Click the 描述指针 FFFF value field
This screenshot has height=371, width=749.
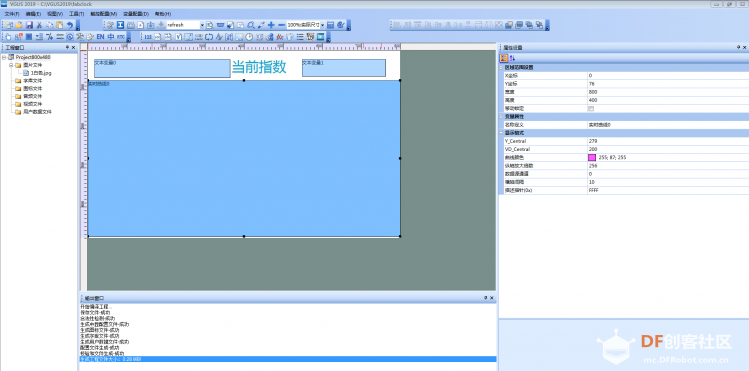[x=667, y=190]
